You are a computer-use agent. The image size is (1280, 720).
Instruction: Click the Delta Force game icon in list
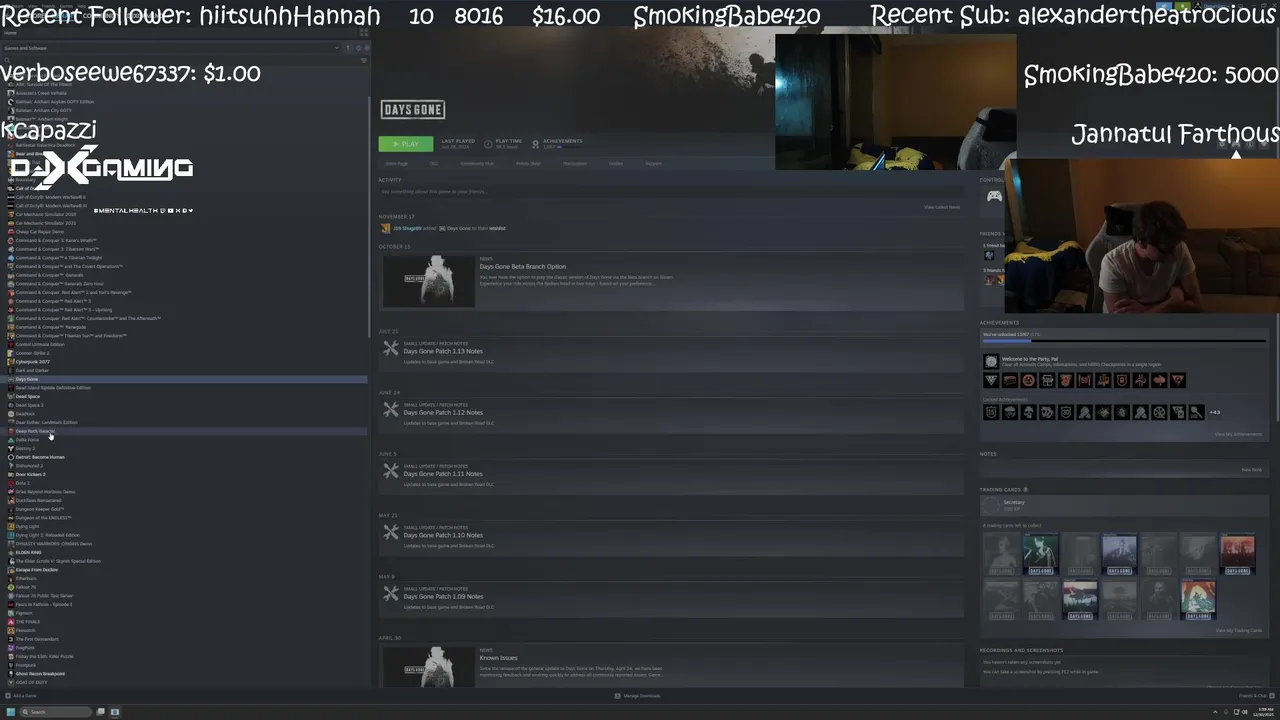coord(11,440)
